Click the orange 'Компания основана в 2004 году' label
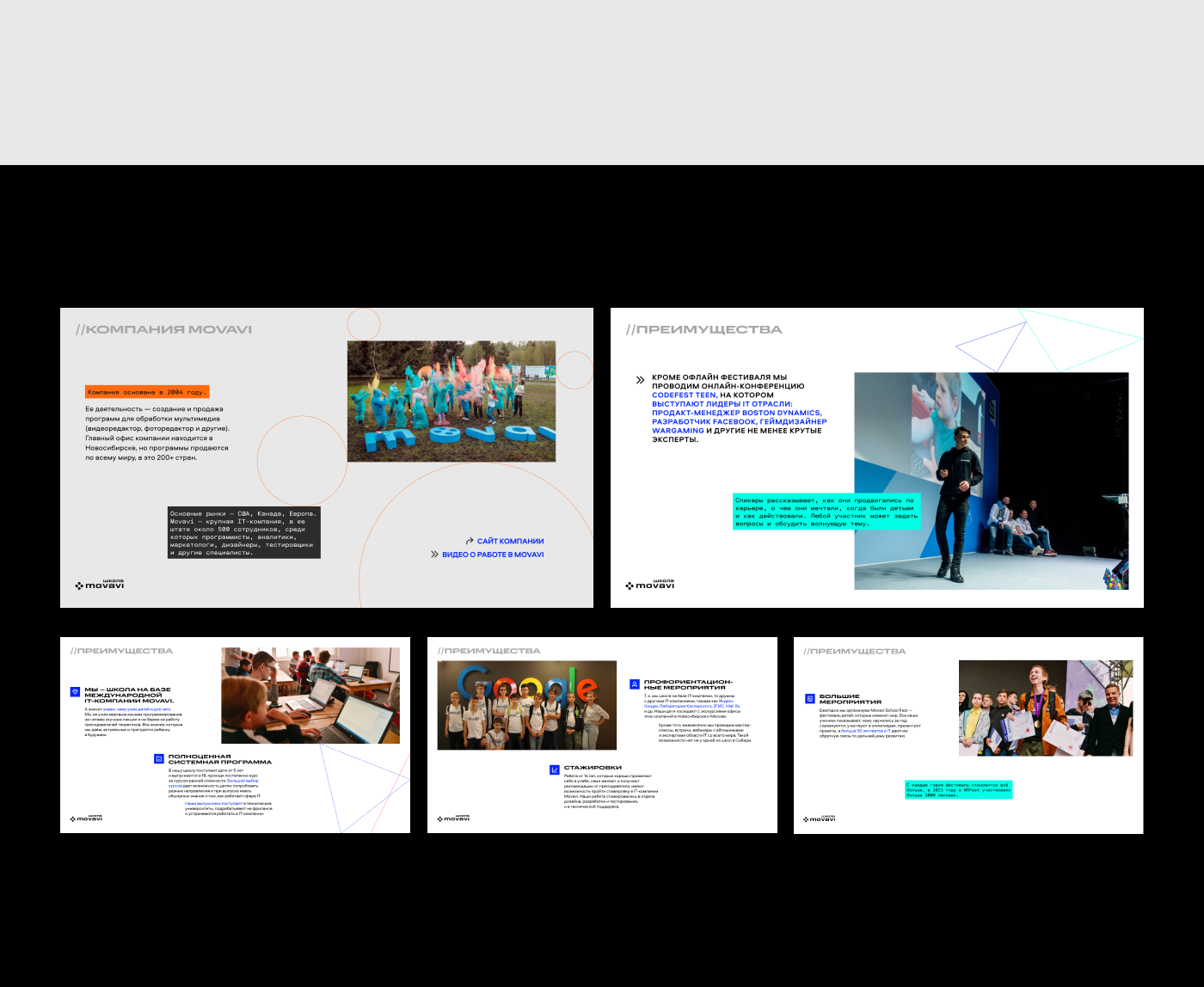1204x987 pixels. 147,392
